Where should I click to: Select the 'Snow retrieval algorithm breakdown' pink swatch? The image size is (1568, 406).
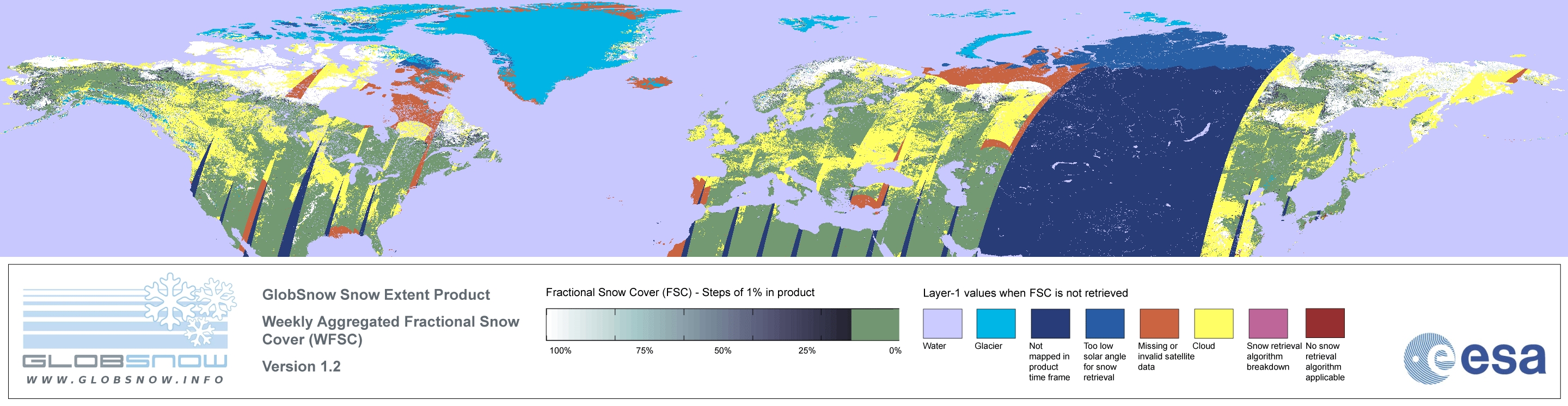coord(1268,323)
